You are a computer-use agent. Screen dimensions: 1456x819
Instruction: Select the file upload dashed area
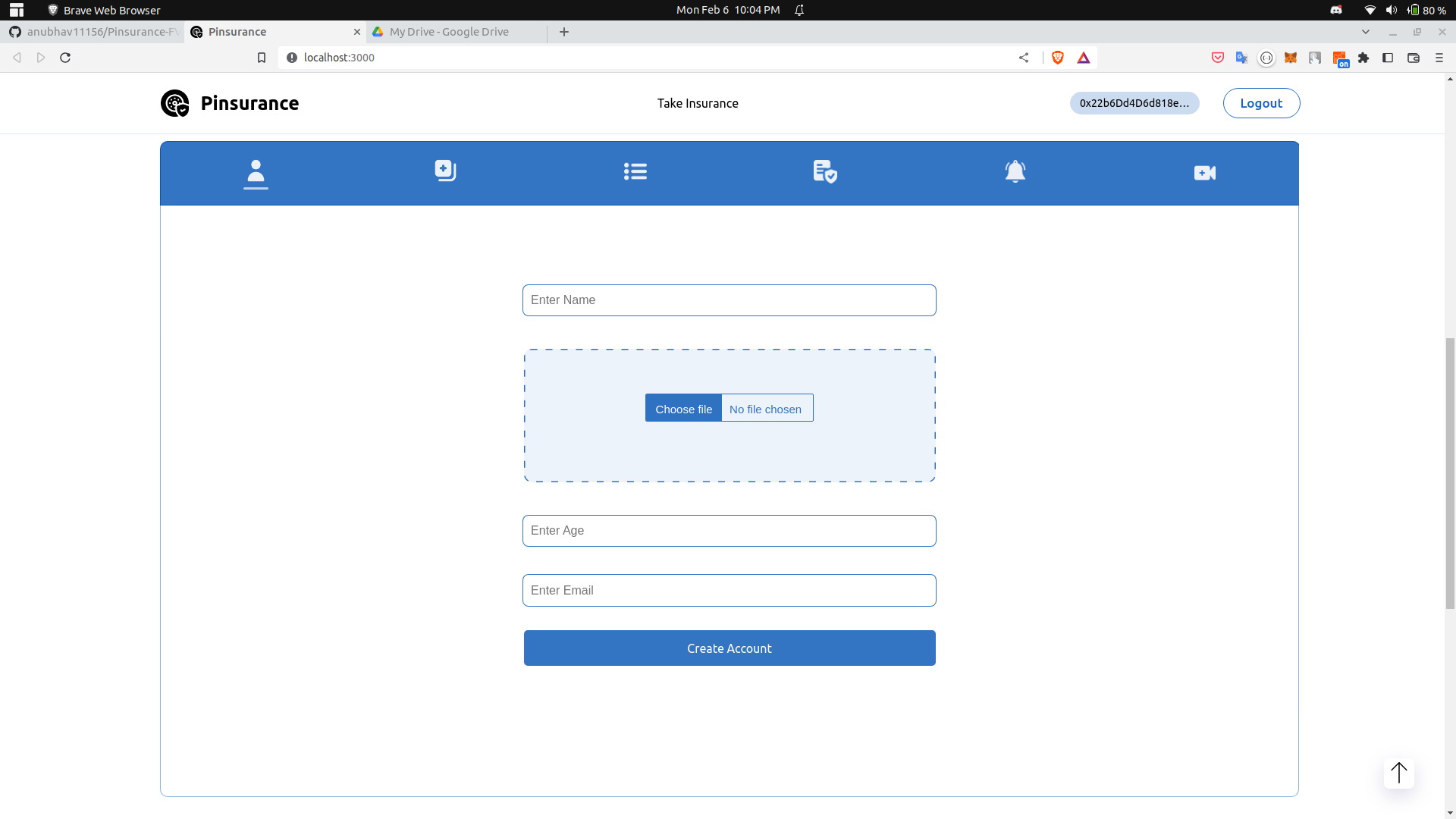coord(728,414)
